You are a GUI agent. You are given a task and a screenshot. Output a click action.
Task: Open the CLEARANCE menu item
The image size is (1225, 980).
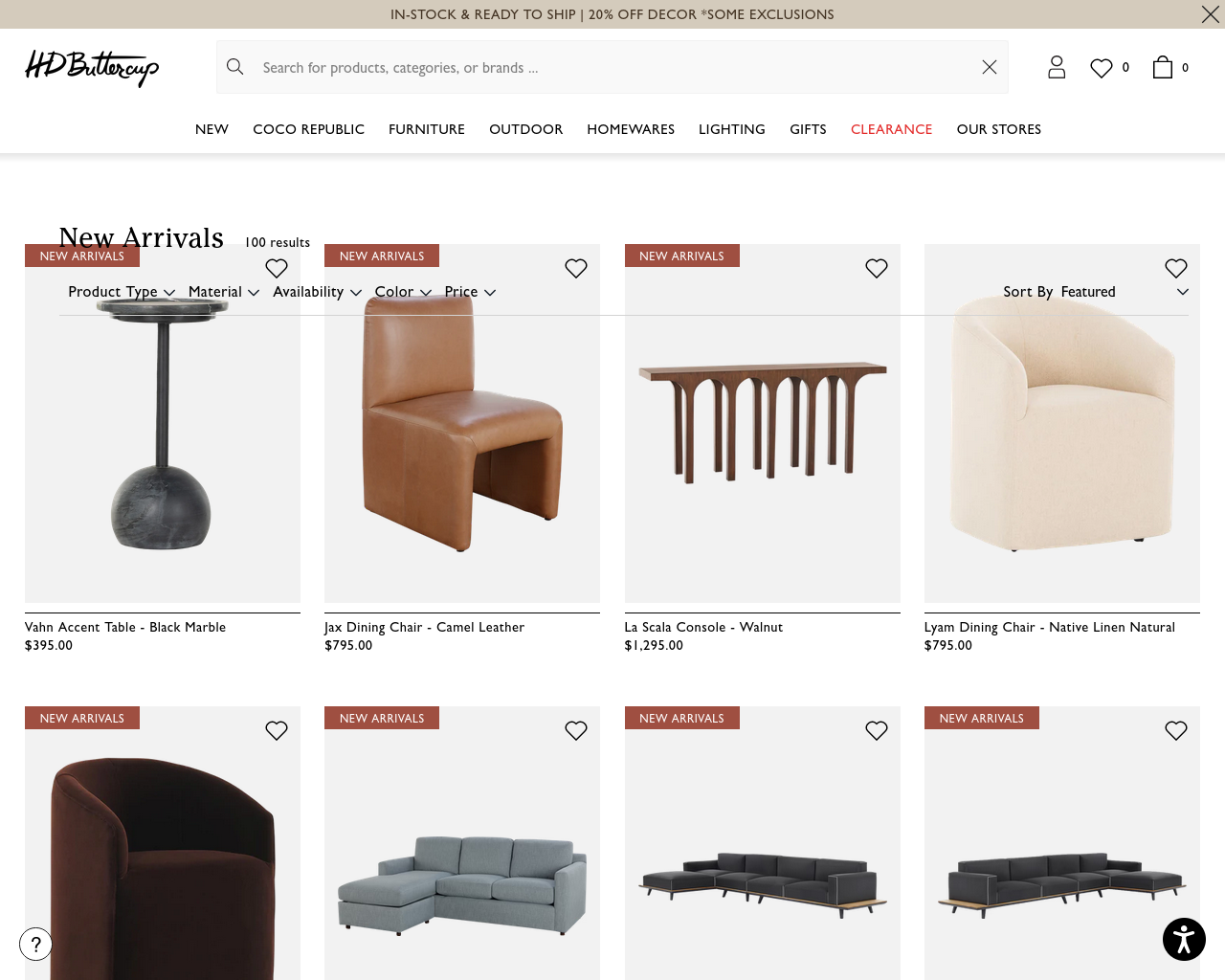click(891, 129)
